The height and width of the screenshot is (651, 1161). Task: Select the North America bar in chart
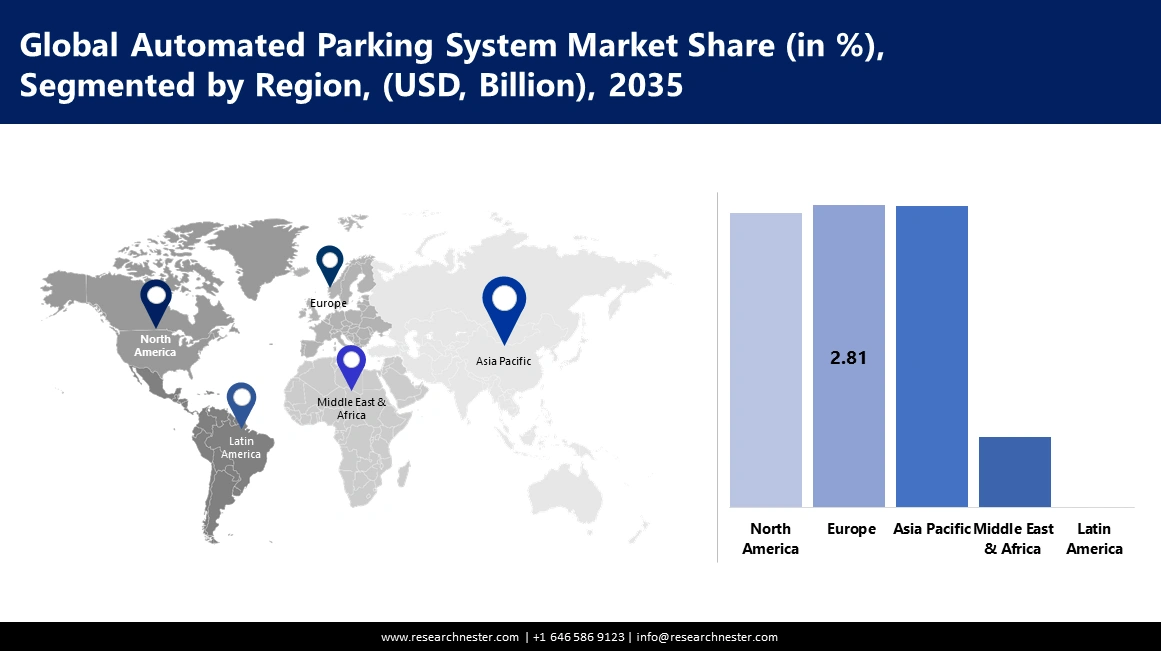766,360
